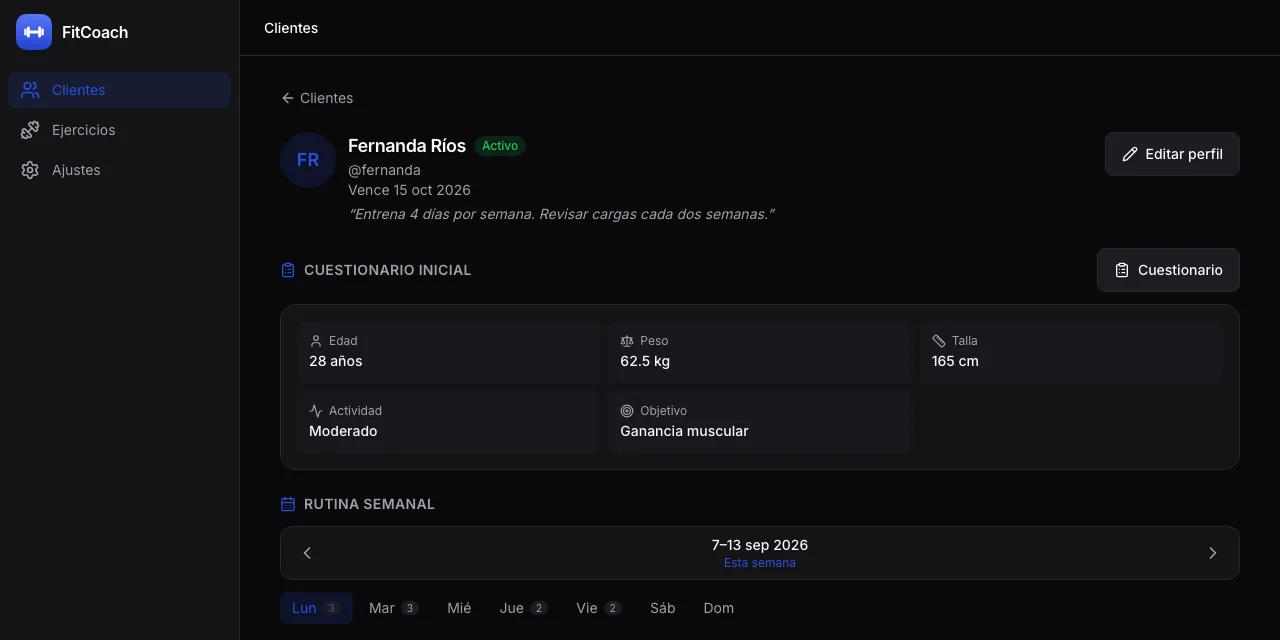The height and width of the screenshot is (640, 1280).
Task: Click the trainer note about cargas
Action: pos(561,214)
